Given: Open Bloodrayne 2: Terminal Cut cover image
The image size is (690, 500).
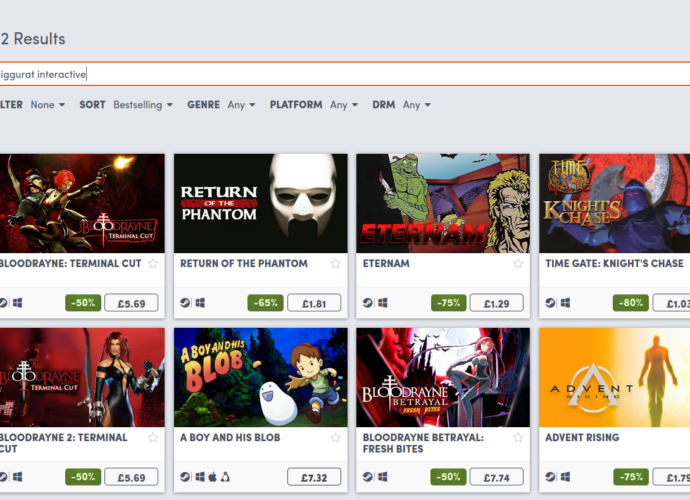Looking at the screenshot, I should tap(82, 377).
